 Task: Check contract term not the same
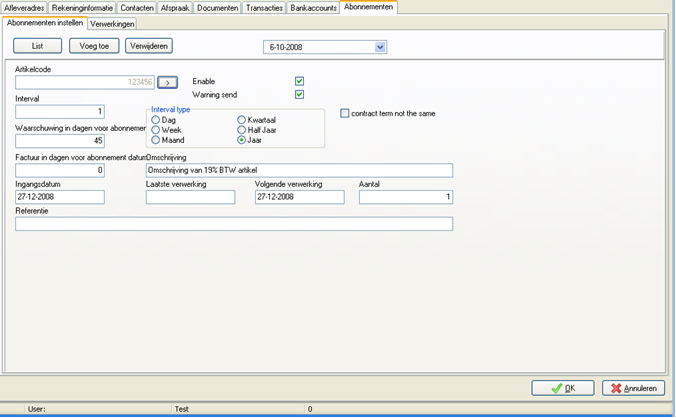tap(344, 113)
